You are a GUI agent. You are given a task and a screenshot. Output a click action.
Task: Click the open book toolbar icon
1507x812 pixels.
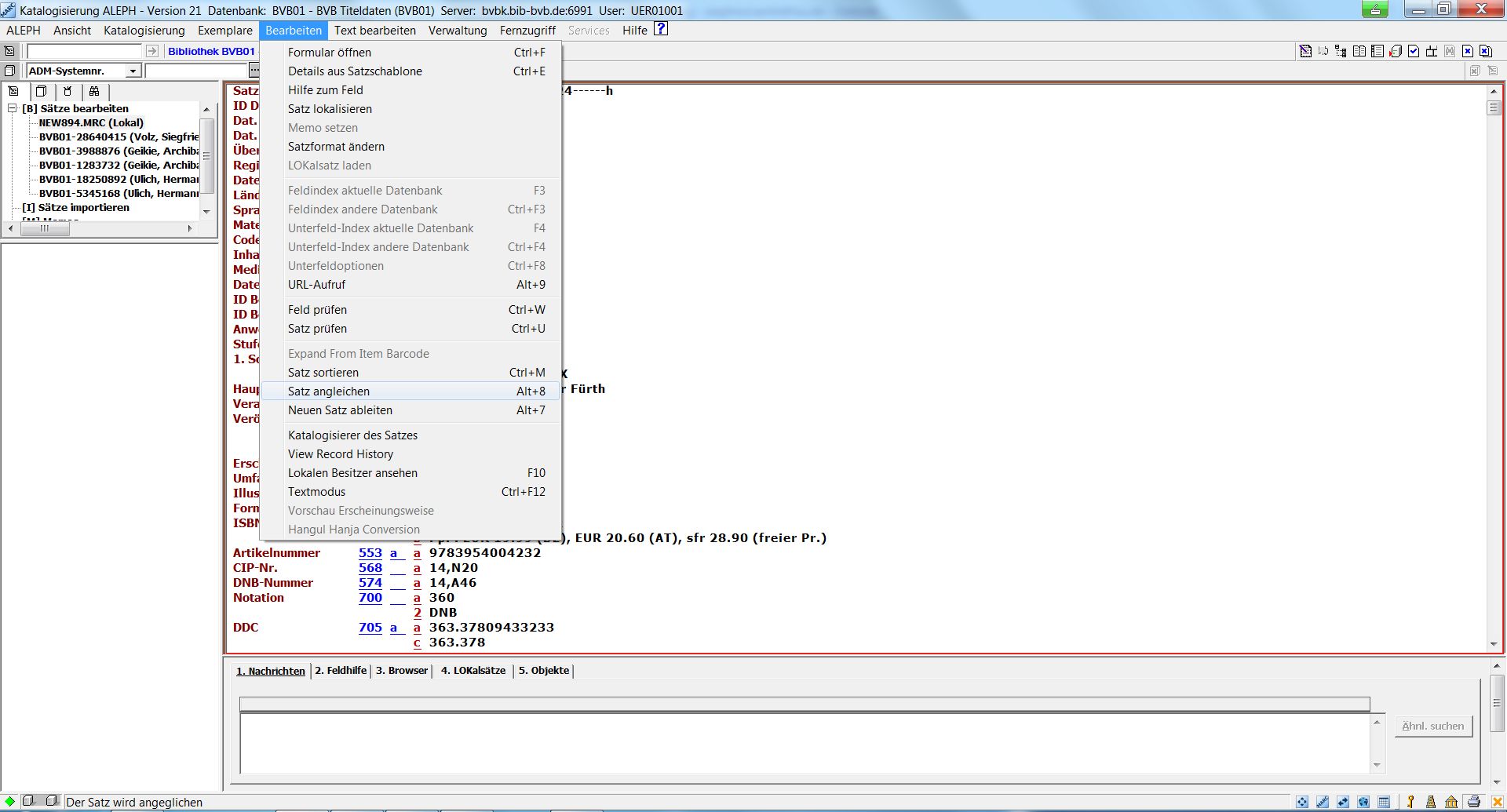pyautogui.click(x=1359, y=51)
